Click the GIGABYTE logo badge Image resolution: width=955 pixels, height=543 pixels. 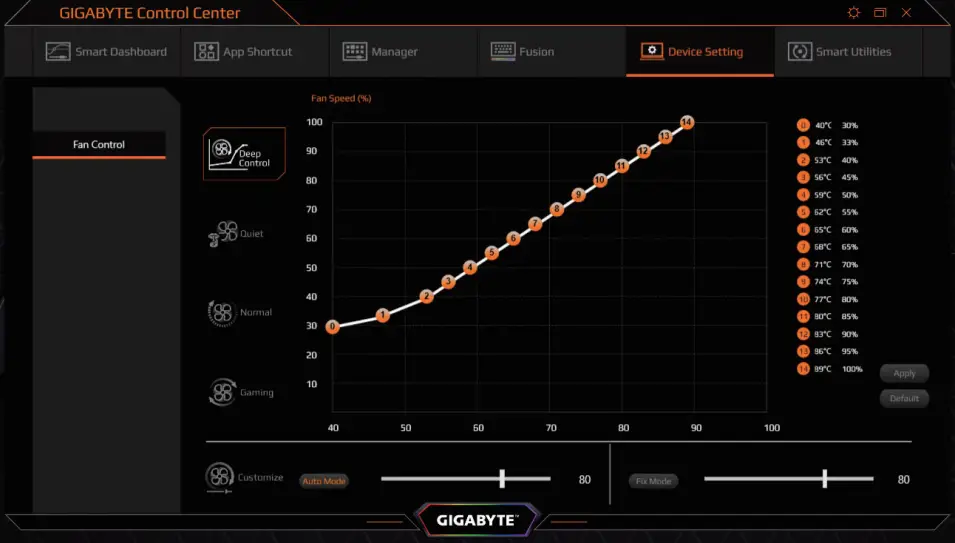point(477,520)
